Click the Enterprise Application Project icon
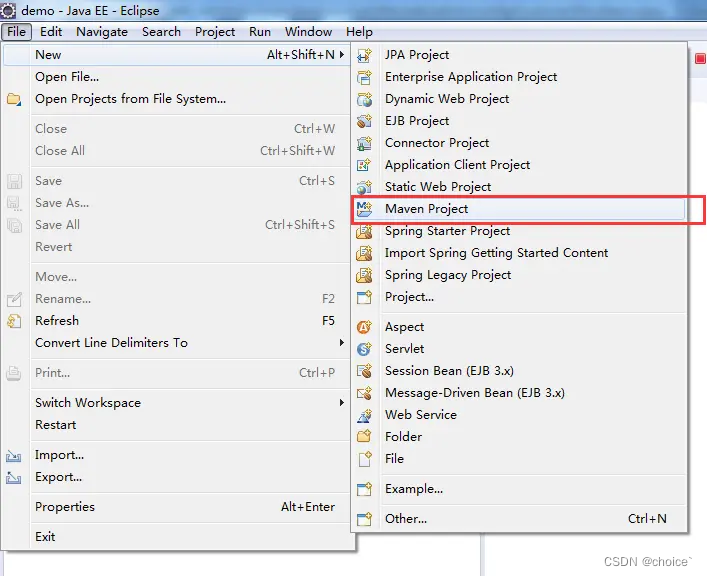Screen dimensions: 707x576 coord(364,77)
